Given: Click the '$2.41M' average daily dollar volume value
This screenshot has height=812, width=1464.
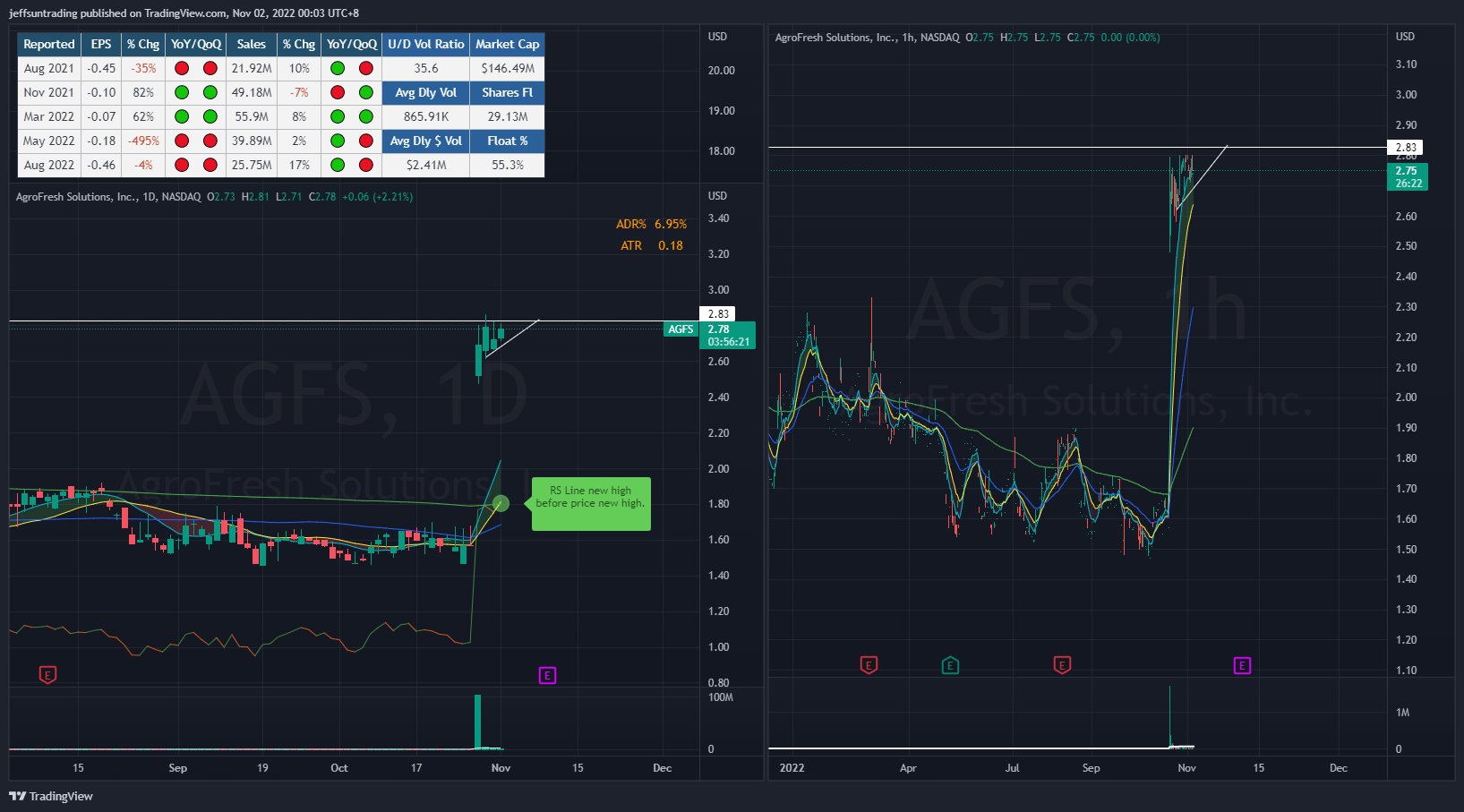Looking at the screenshot, I should 426,165.
